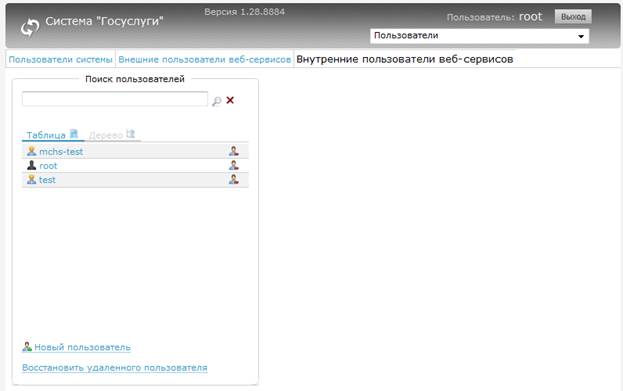Open the Пользователи dropdown
The image size is (623, 391).
(480, 36)
